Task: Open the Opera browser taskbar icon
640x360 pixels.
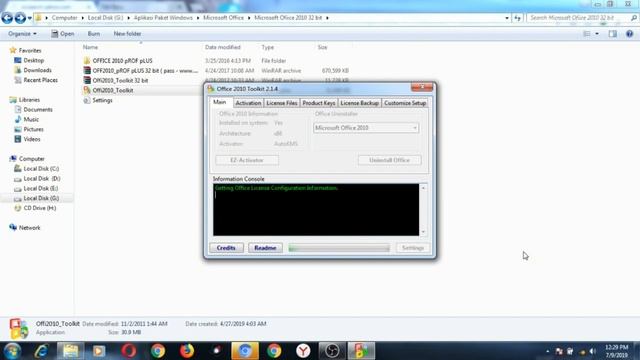Action: click(x=129, y=351)
